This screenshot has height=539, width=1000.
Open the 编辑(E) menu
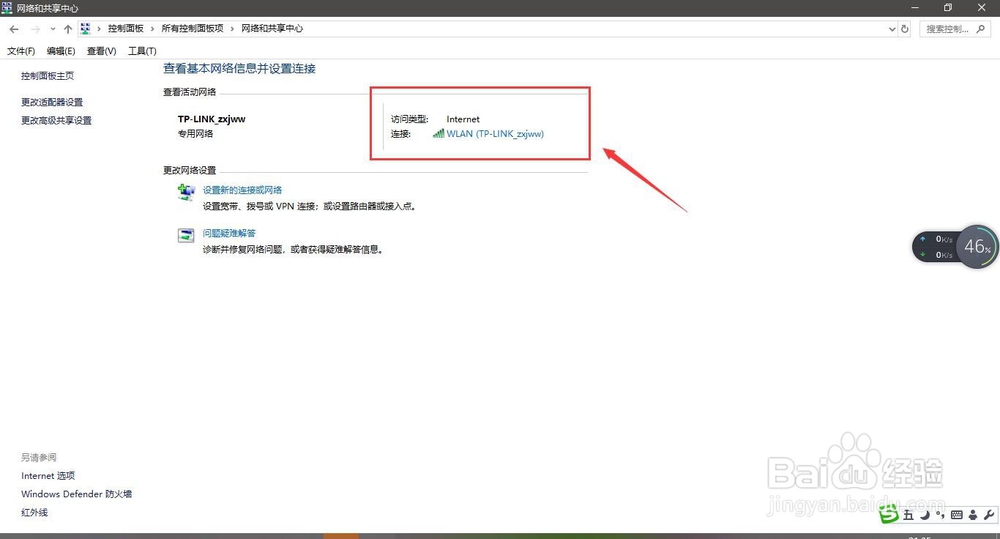(x=61, y=51)
